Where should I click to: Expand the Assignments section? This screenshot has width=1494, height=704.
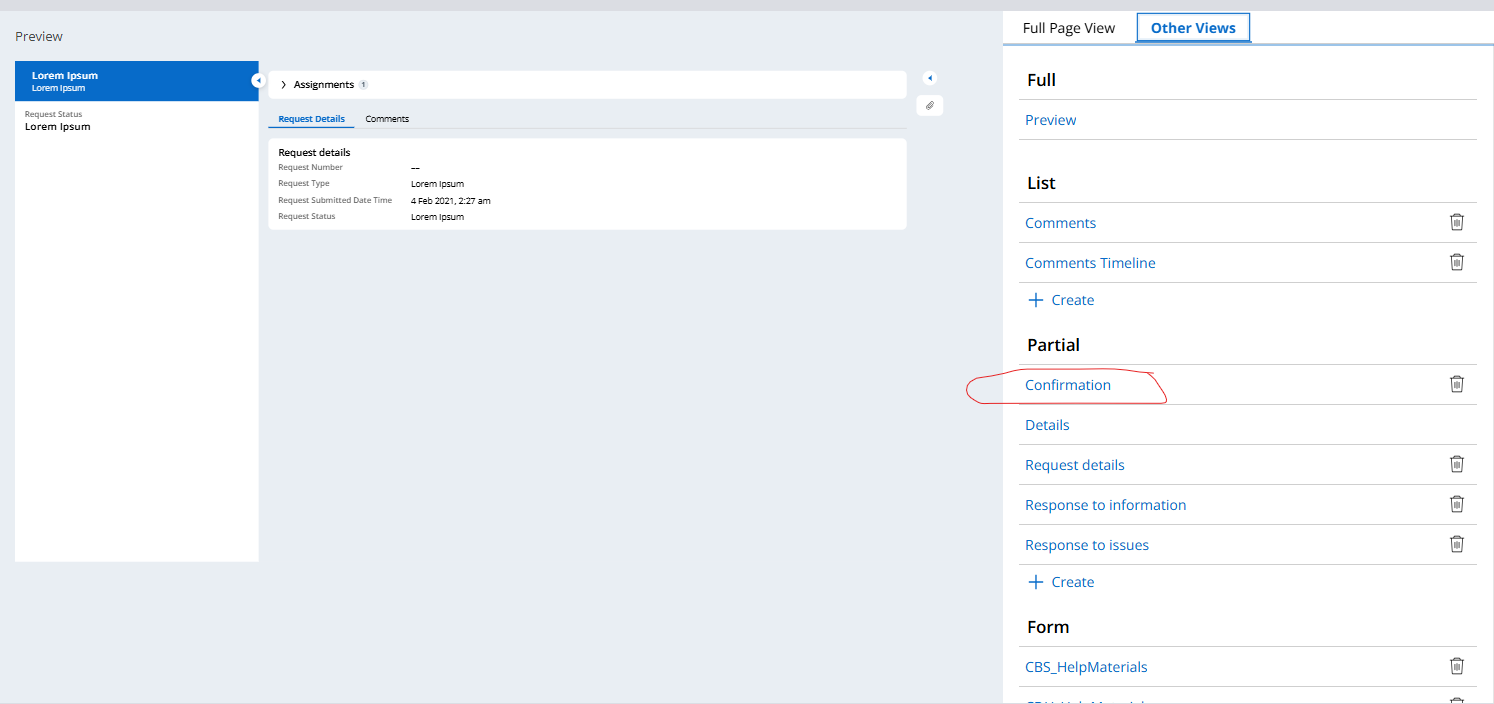[284, 85]
